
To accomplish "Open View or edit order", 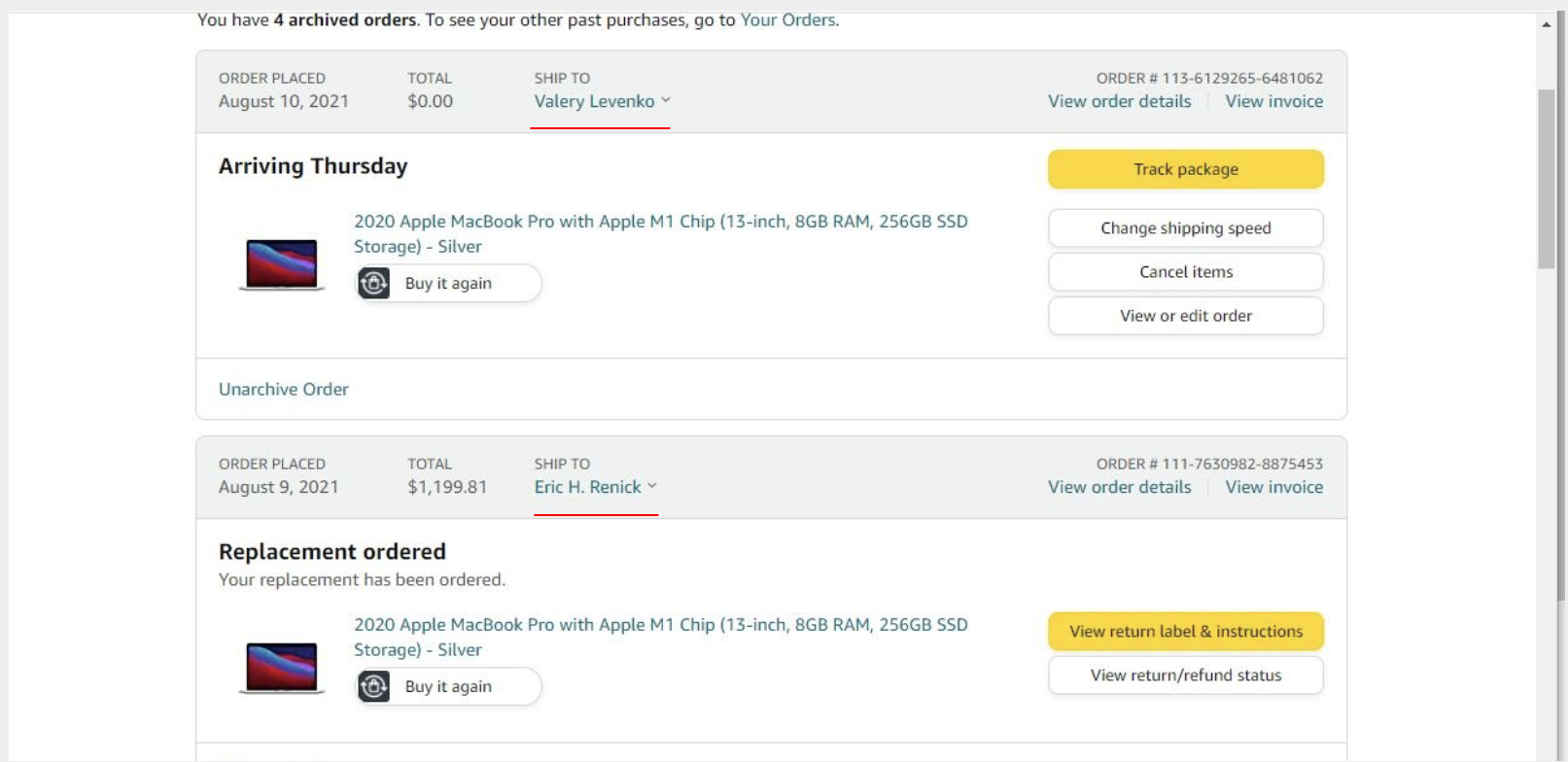I will pos(1185,316).
